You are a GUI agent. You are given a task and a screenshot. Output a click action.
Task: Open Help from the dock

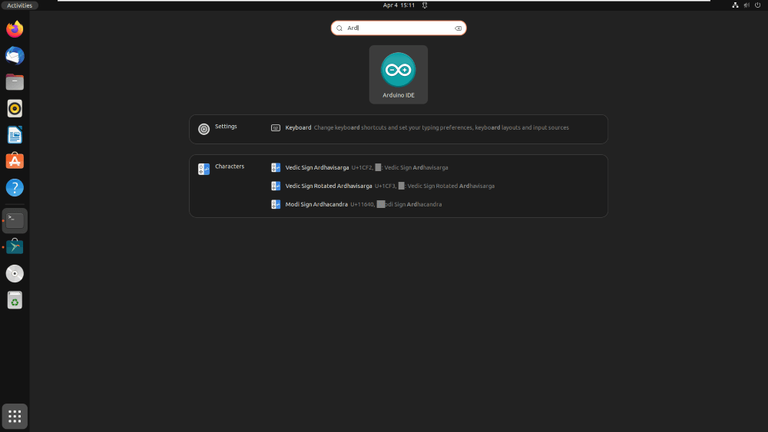15,188
